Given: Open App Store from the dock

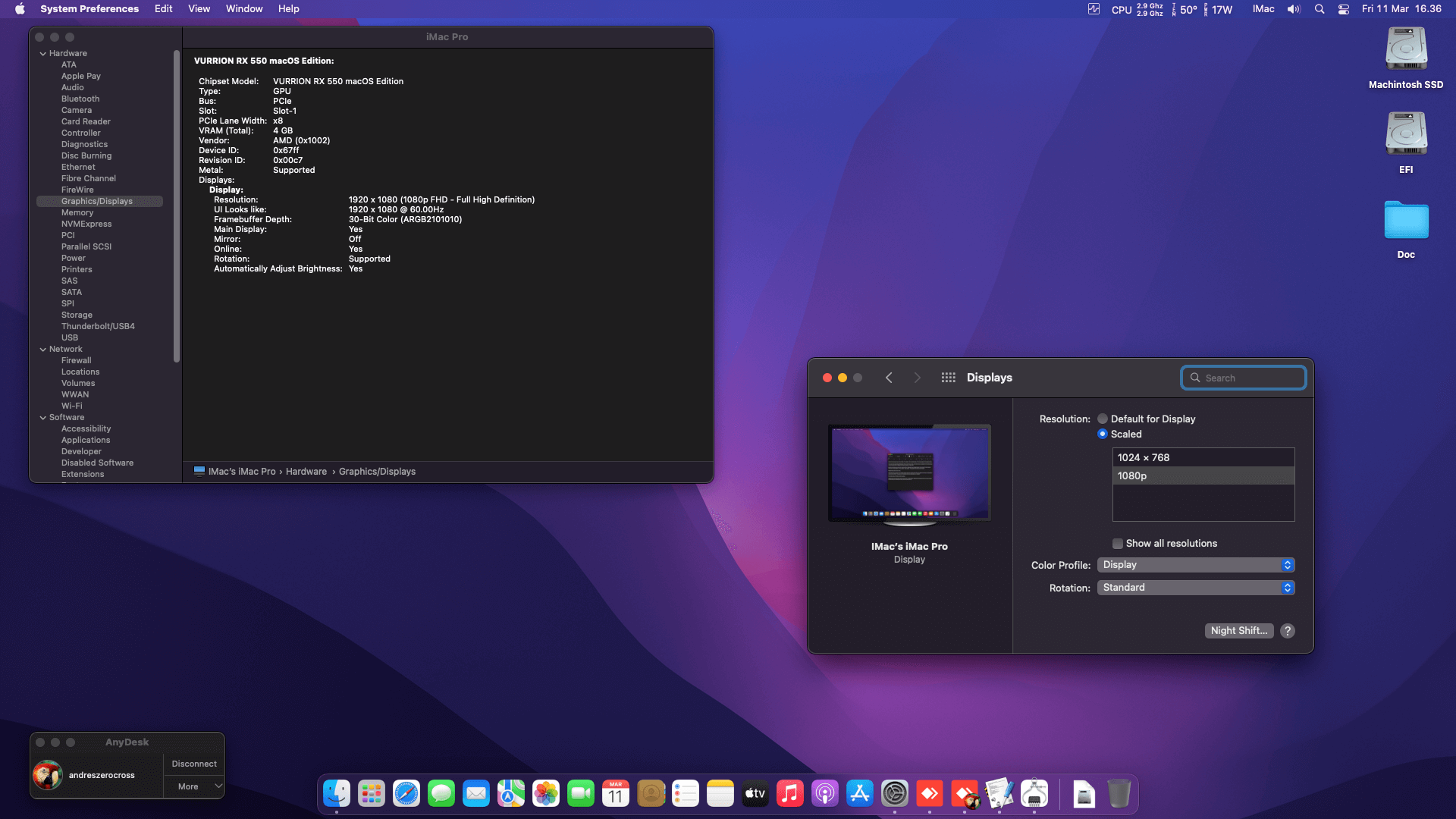Looking at the screenshot, I should point(860,794).
